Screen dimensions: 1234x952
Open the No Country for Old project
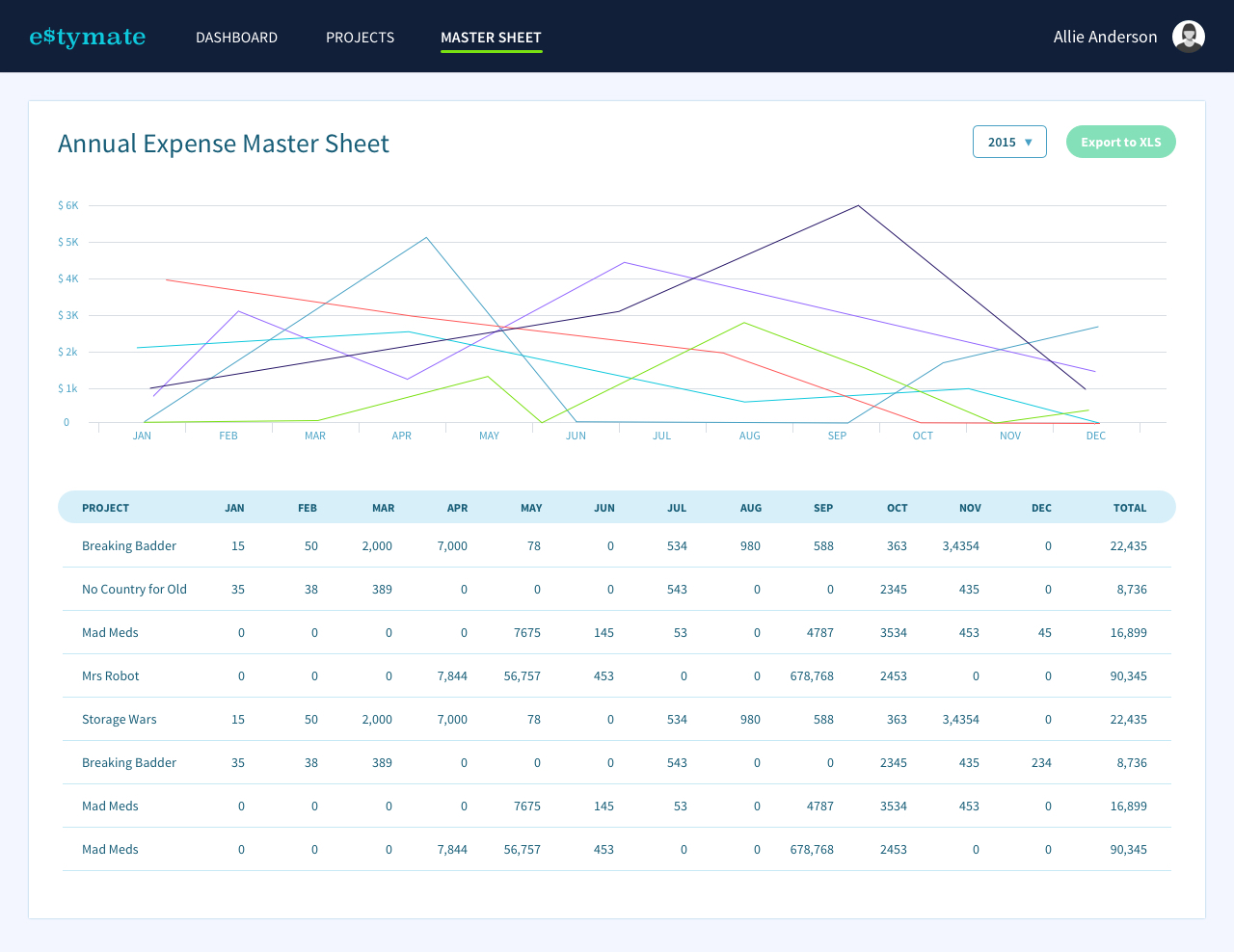click(x=134, y=589)
